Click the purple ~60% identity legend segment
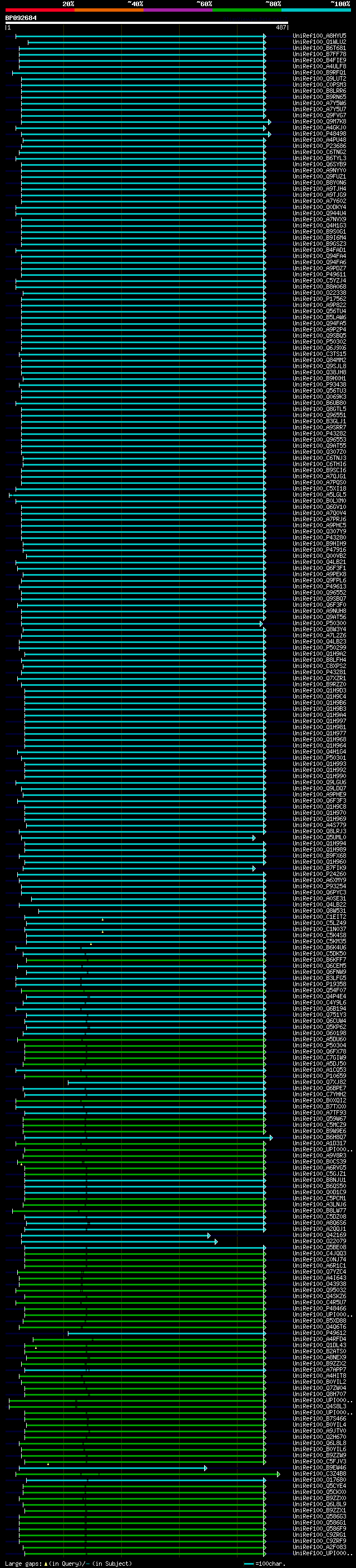356x1568 pixels. point(179,10)
